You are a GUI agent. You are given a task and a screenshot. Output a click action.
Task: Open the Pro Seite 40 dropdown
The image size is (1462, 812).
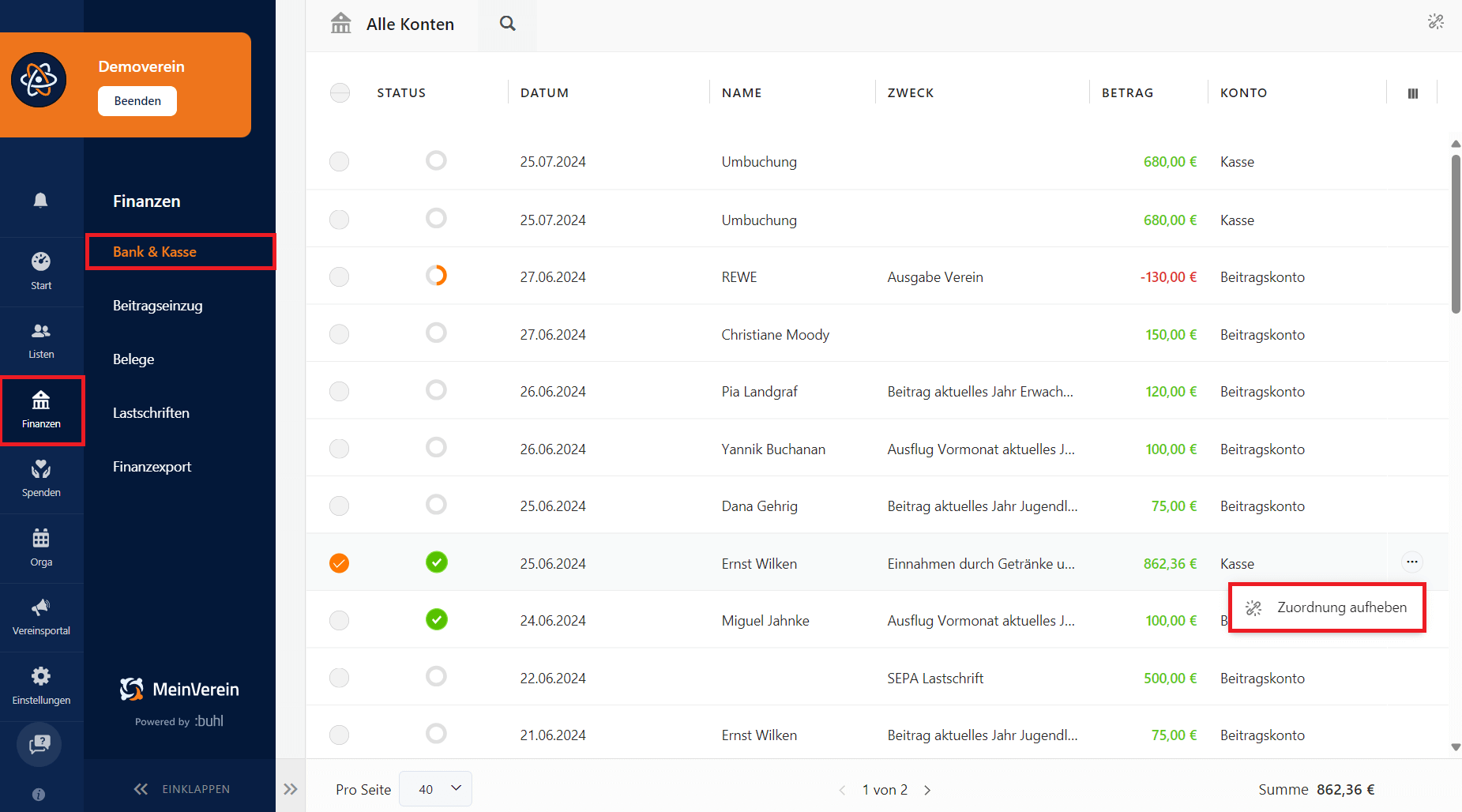pyautogui.click(x=435, y=789)
